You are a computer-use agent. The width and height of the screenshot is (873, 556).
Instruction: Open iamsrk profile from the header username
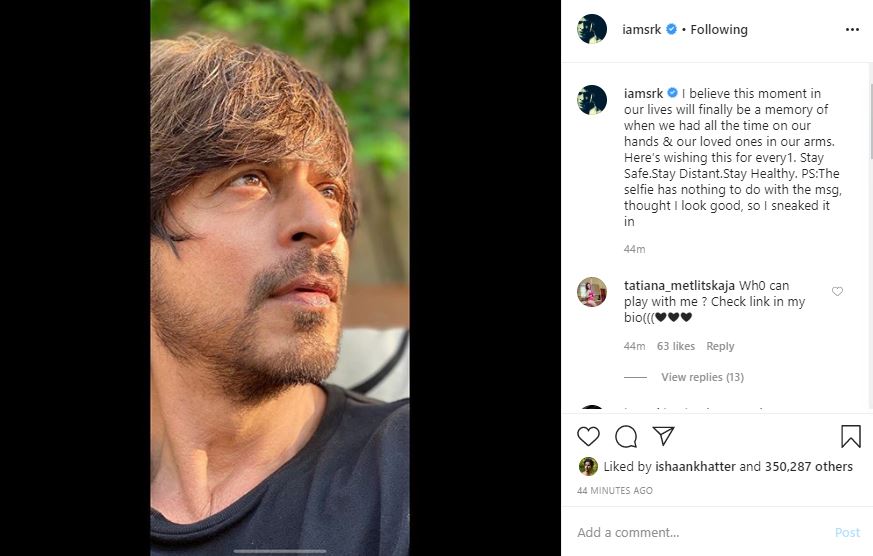pyautogui.click(x=643, y=30)
